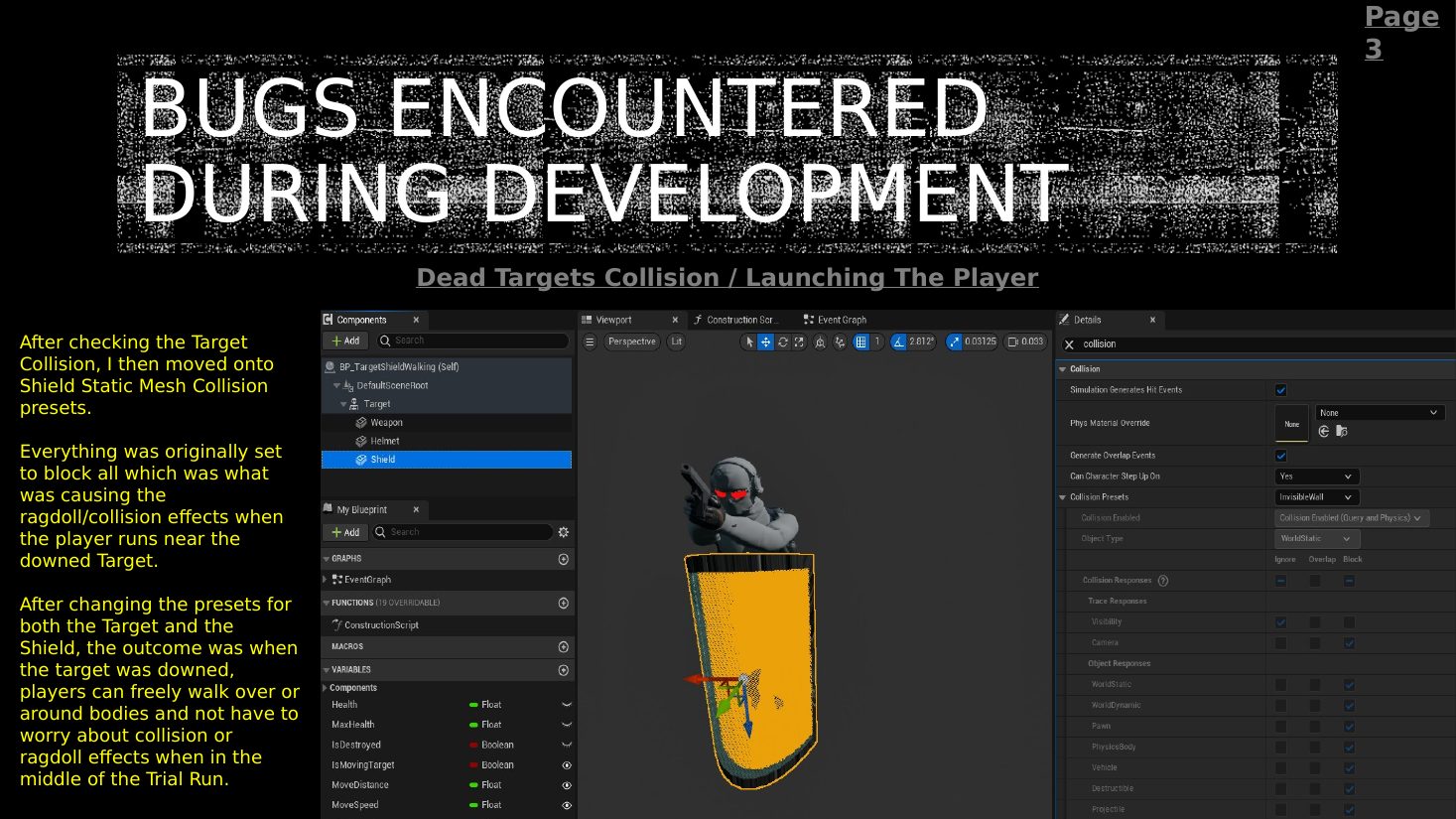Click Add button in Components panel
The width and height of the screenshot is (1456, 819).
tap(346, 341)
